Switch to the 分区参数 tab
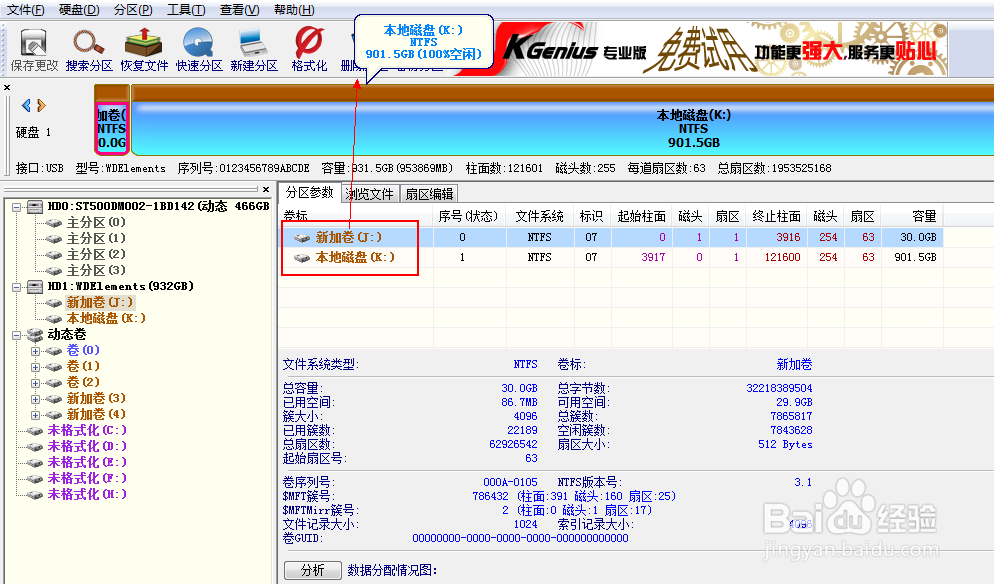Viewport: 994px width, 584px height. pos(309,193)
